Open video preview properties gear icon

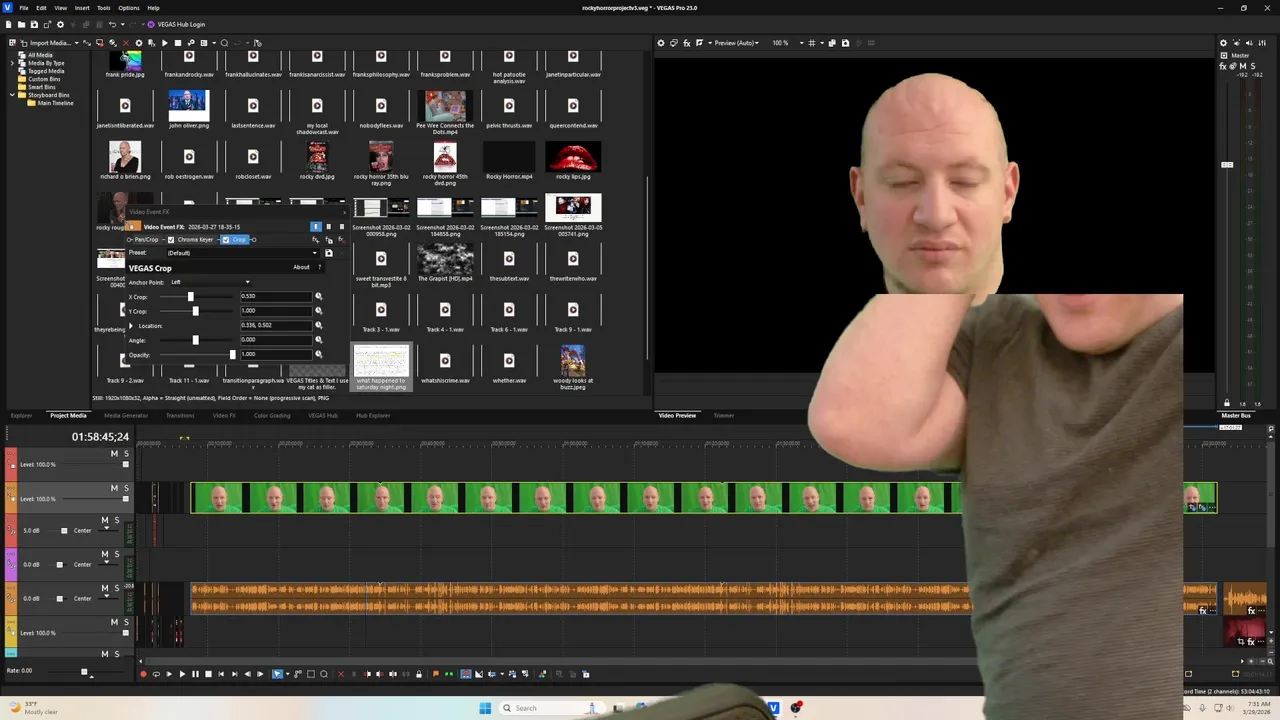[660, 43]
